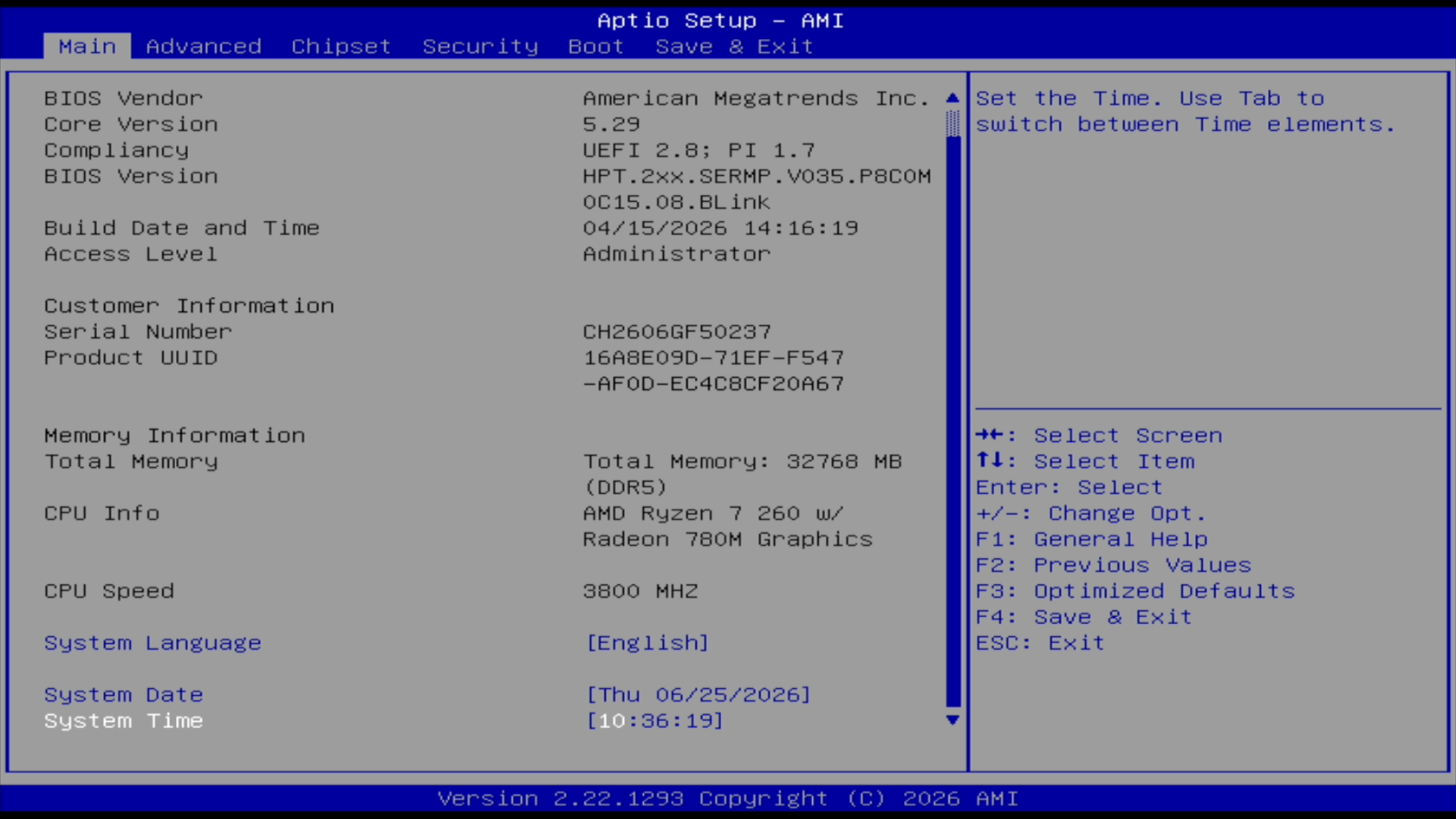Click the CPU Speed label
1456x819 pixels.
pyautogui.click(x=109, y=591)
